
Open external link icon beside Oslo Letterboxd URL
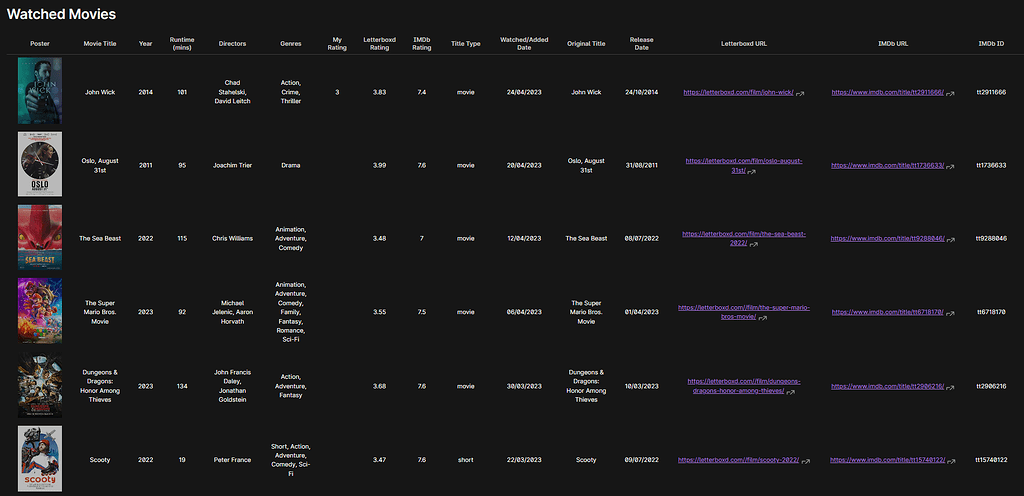pyautogui.click(x=751, y=172)
